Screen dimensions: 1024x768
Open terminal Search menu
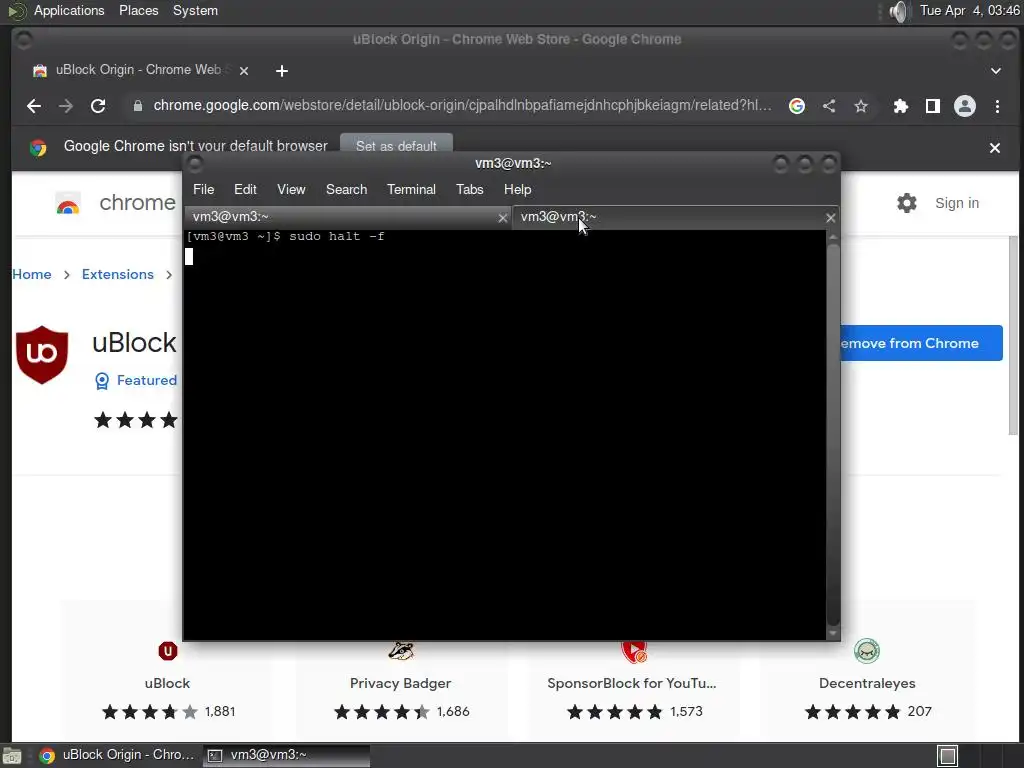pos(346,189)
